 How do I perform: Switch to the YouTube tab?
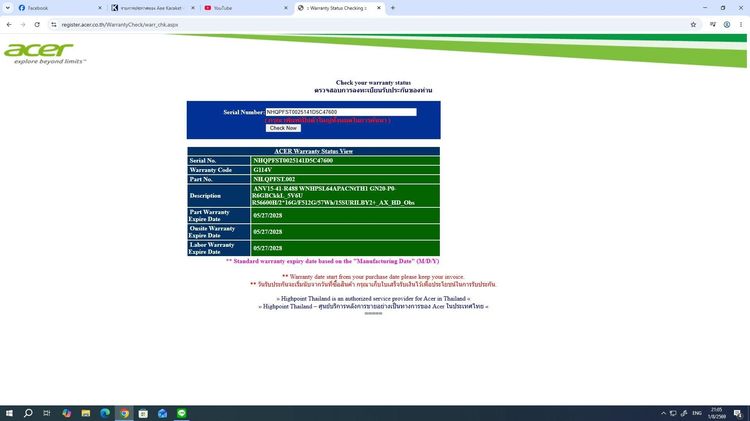point(246,8)
